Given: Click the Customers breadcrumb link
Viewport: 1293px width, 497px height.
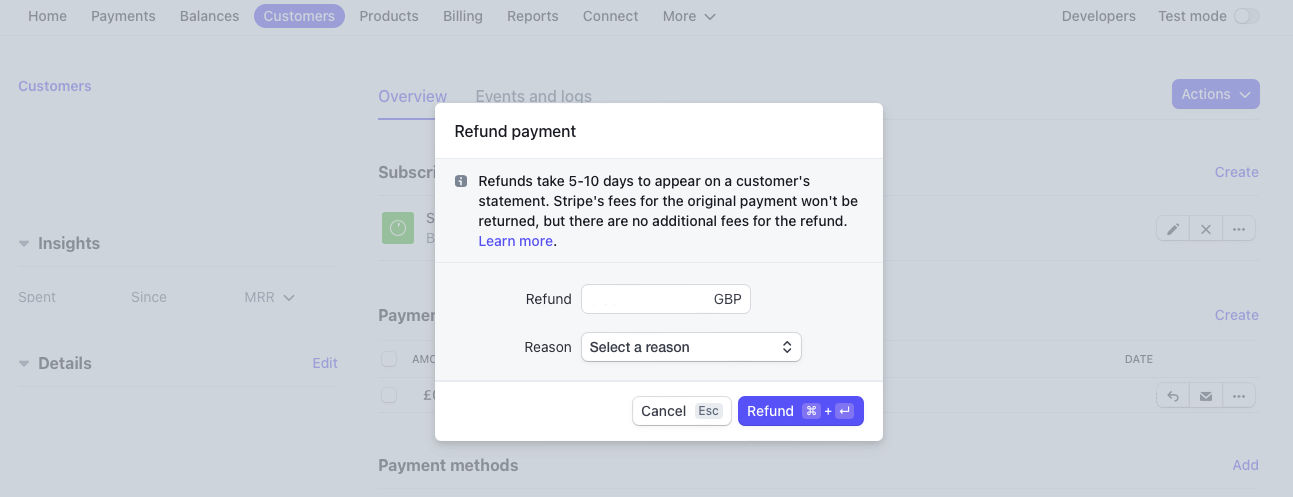Looking at the screenshot, I should (x=55, y=86).
